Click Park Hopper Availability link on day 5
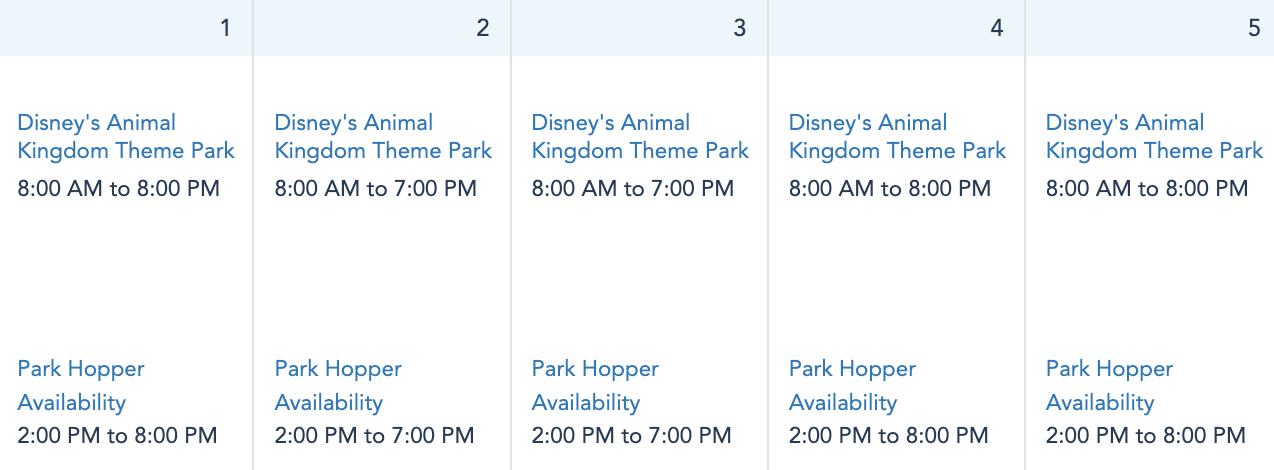The width and height of the screenshot is (1274, 470). [x=1109, y=386]
